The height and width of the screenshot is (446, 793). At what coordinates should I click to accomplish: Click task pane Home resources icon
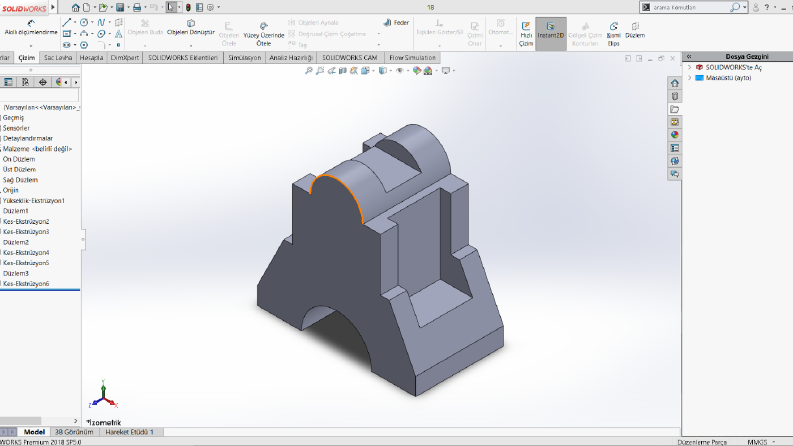click(674, 83)
